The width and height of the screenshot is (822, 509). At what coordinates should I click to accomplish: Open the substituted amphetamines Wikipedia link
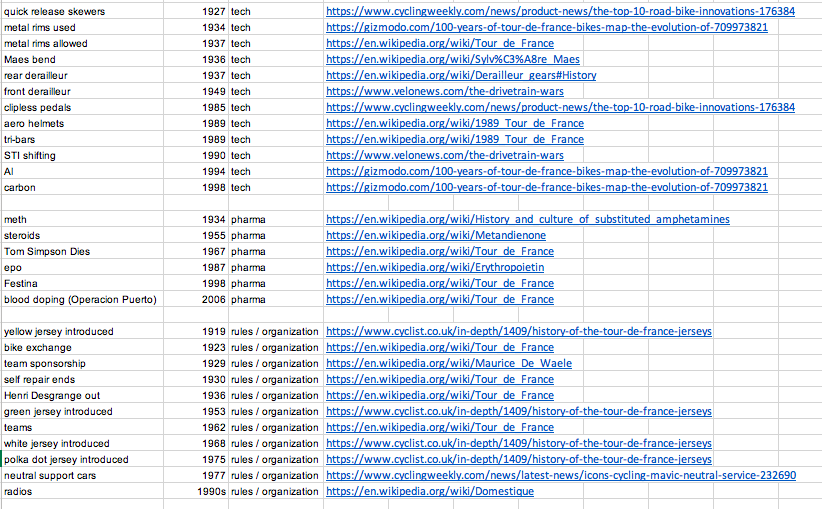(x=527, y=219)
